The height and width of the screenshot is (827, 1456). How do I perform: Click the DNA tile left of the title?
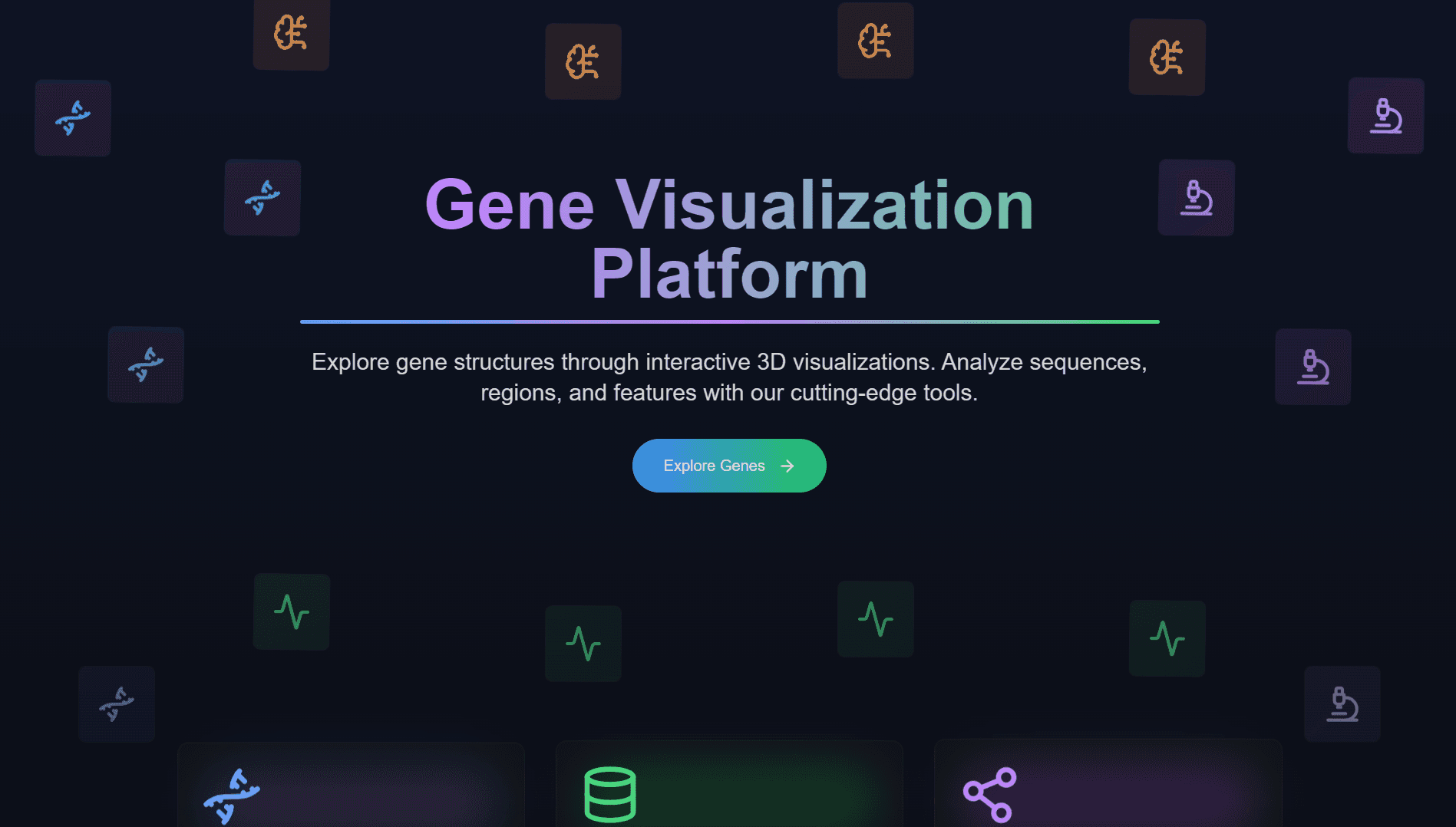point(262,198)
